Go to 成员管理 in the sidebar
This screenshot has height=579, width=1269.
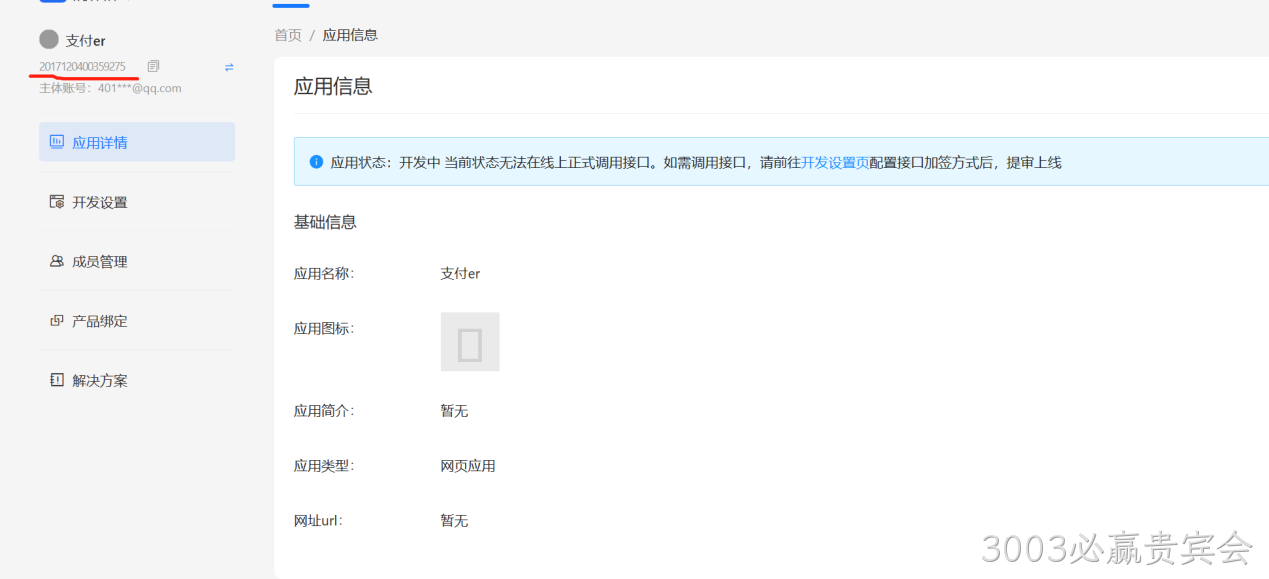(x=137, y=261)
